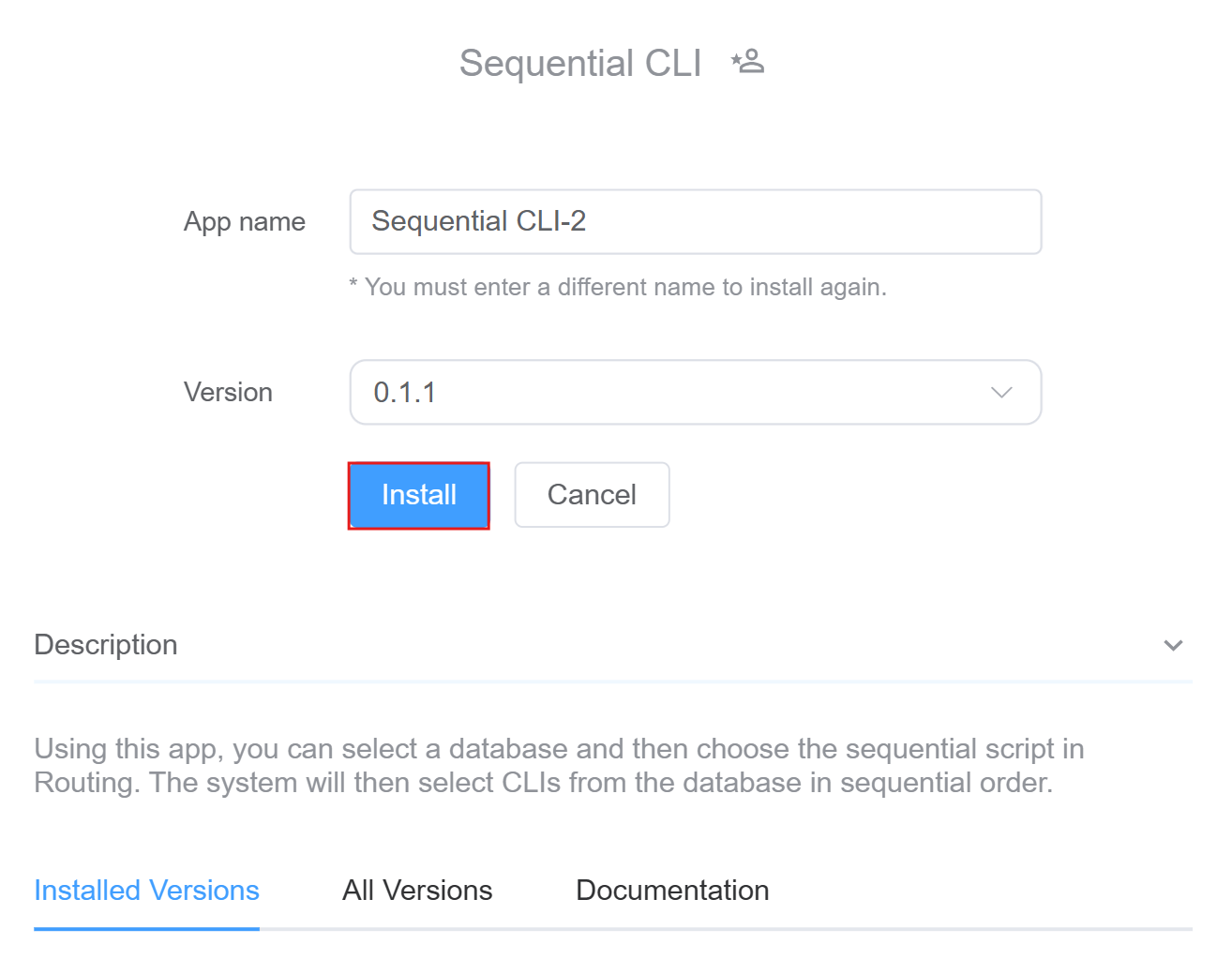
Task: Click the 0.1.1 version value
Action: click(x=405, y=393)
